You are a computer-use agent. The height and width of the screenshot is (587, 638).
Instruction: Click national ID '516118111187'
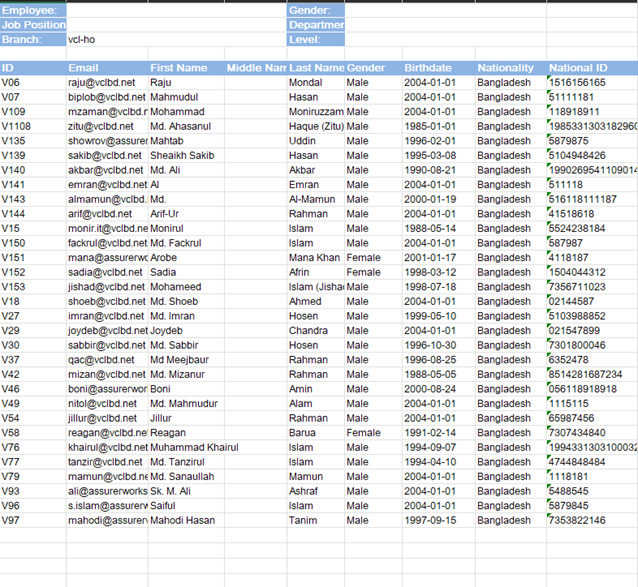click(x=592, y=200)
